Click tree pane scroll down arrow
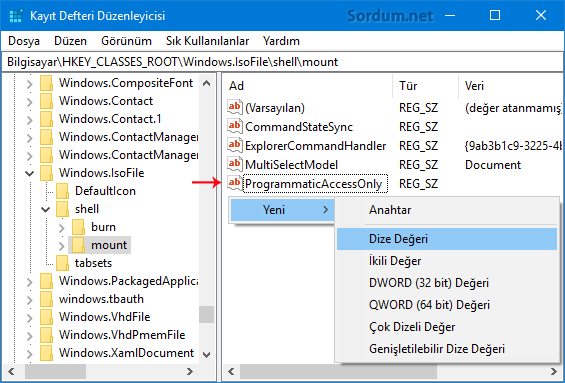Image resolution: width=565 pixels, height=383 pixels. [x=206, y=355]
